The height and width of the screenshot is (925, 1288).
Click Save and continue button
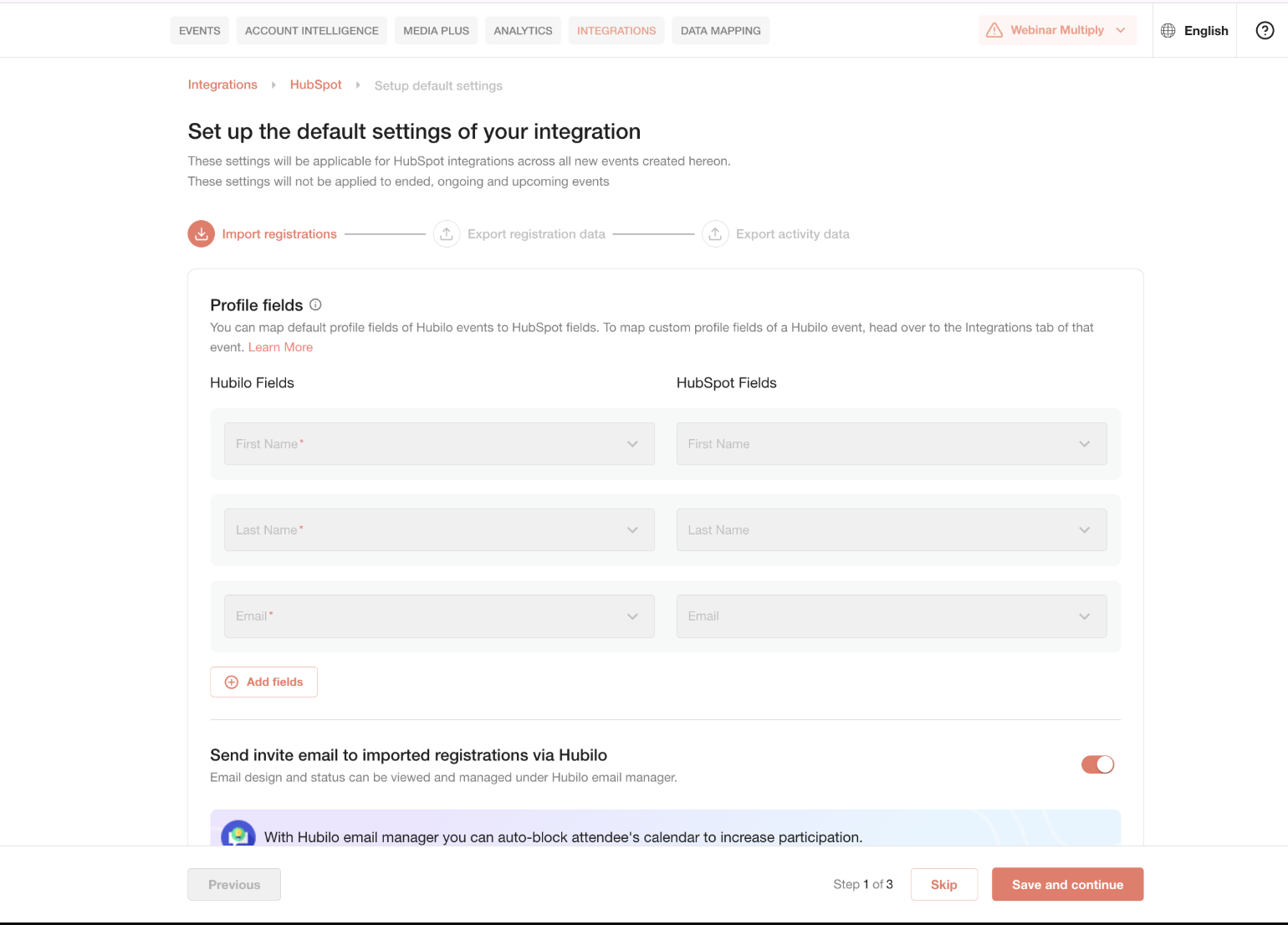(1067, 884)
